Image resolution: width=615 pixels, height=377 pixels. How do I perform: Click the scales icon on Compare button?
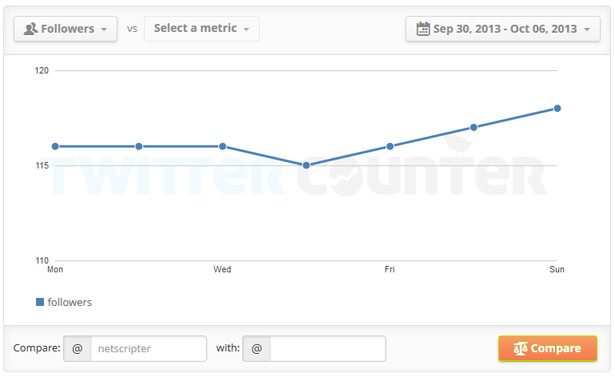tap(520, 348)
